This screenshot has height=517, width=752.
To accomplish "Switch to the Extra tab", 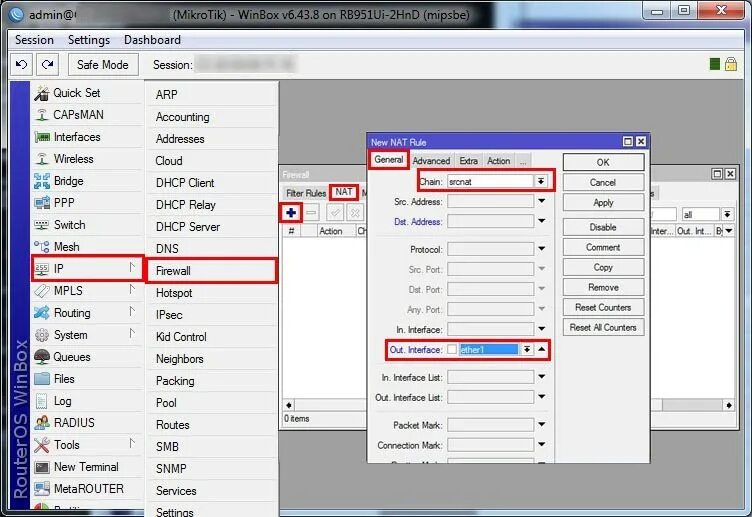I will pos(468,161).
